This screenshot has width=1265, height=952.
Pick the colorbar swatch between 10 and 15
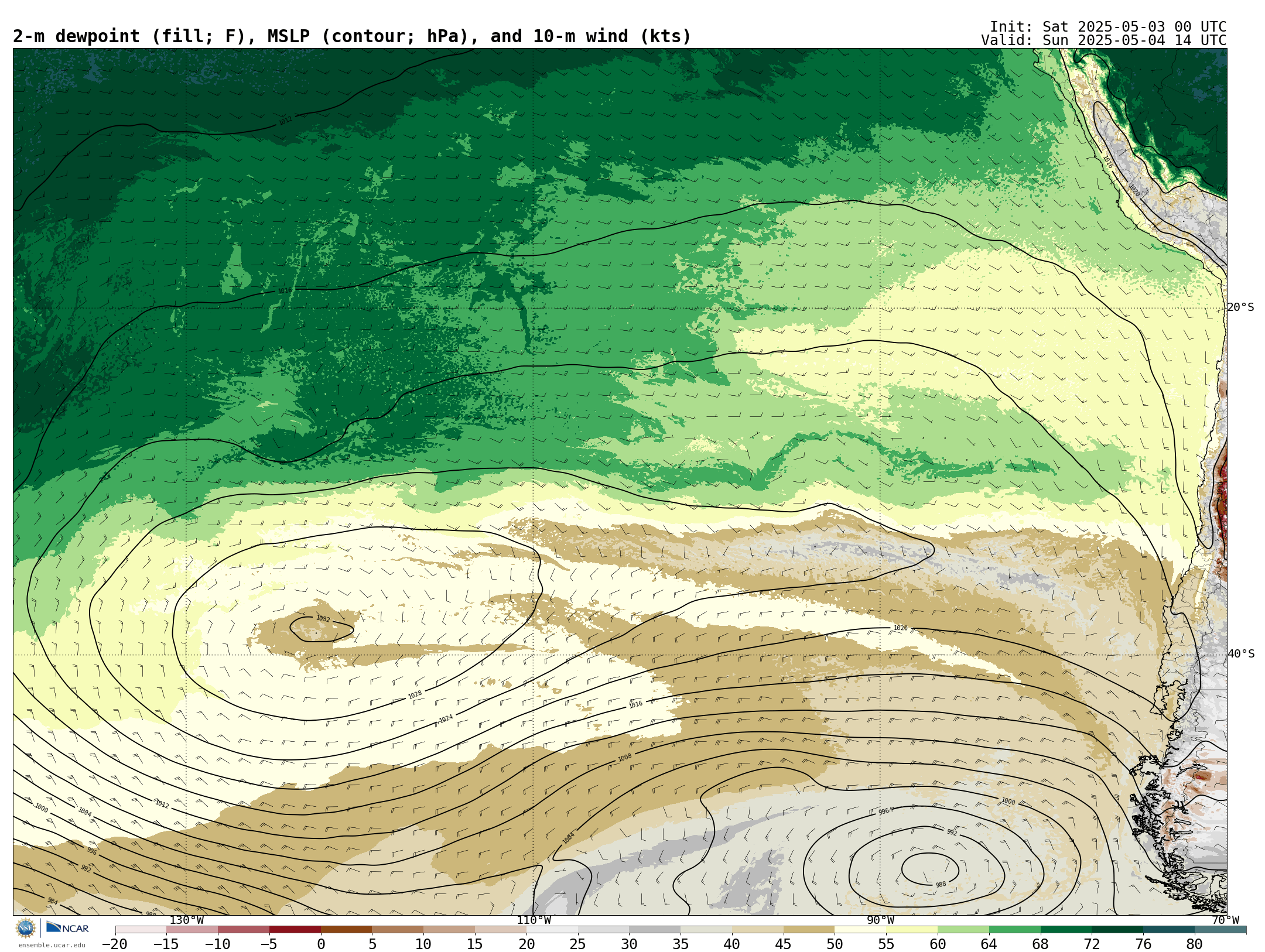pyautogui.click(x=449, y=930)
